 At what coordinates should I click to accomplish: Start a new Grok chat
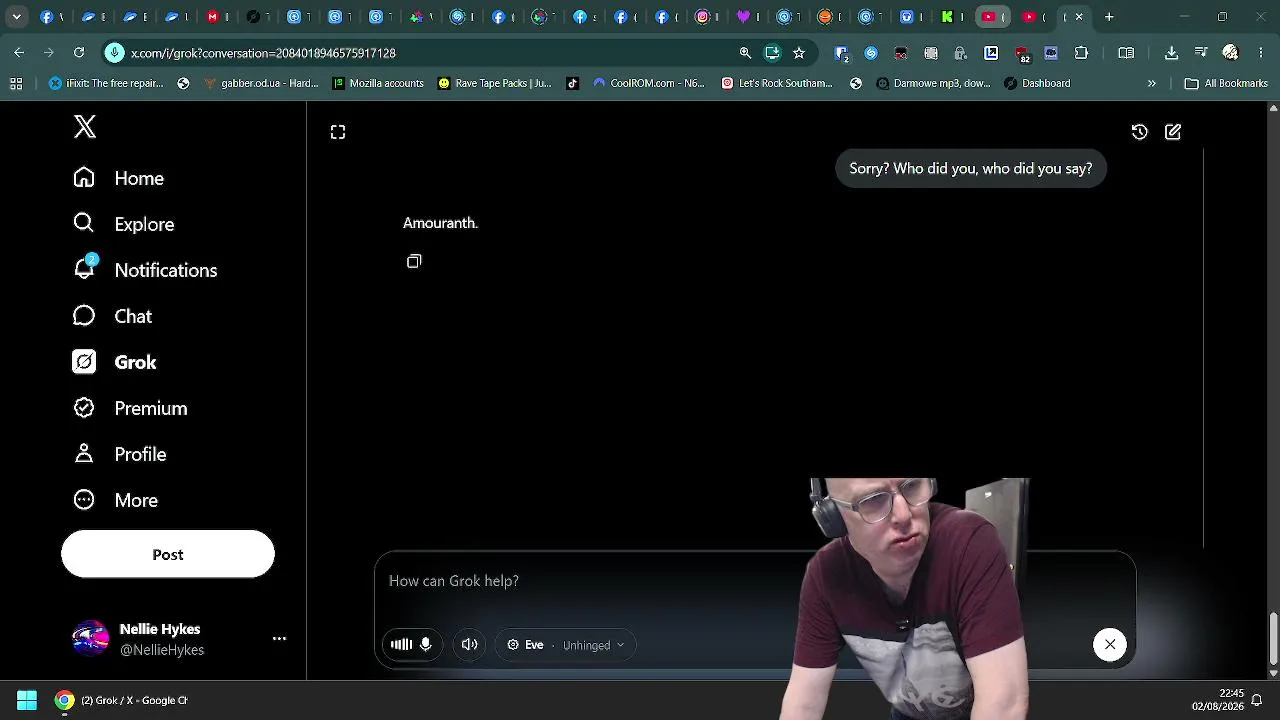pos(1173,132)
